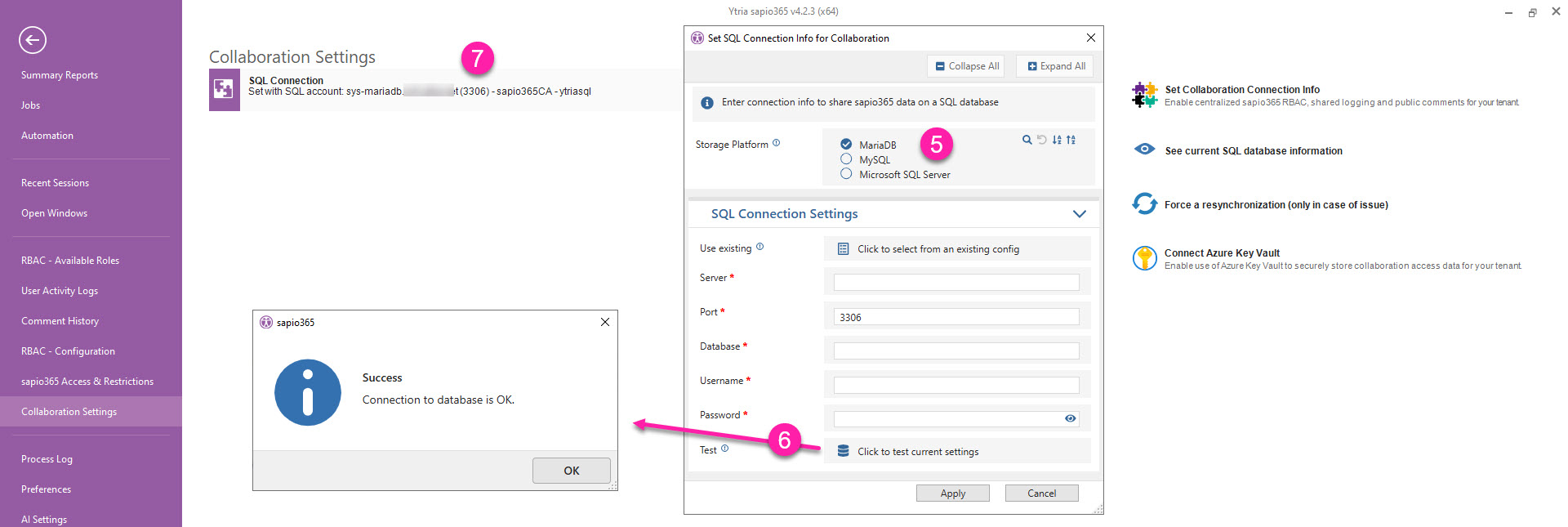1568x527 pixels.
Task: Select the MariaDB storage platform
Action: 846,145
